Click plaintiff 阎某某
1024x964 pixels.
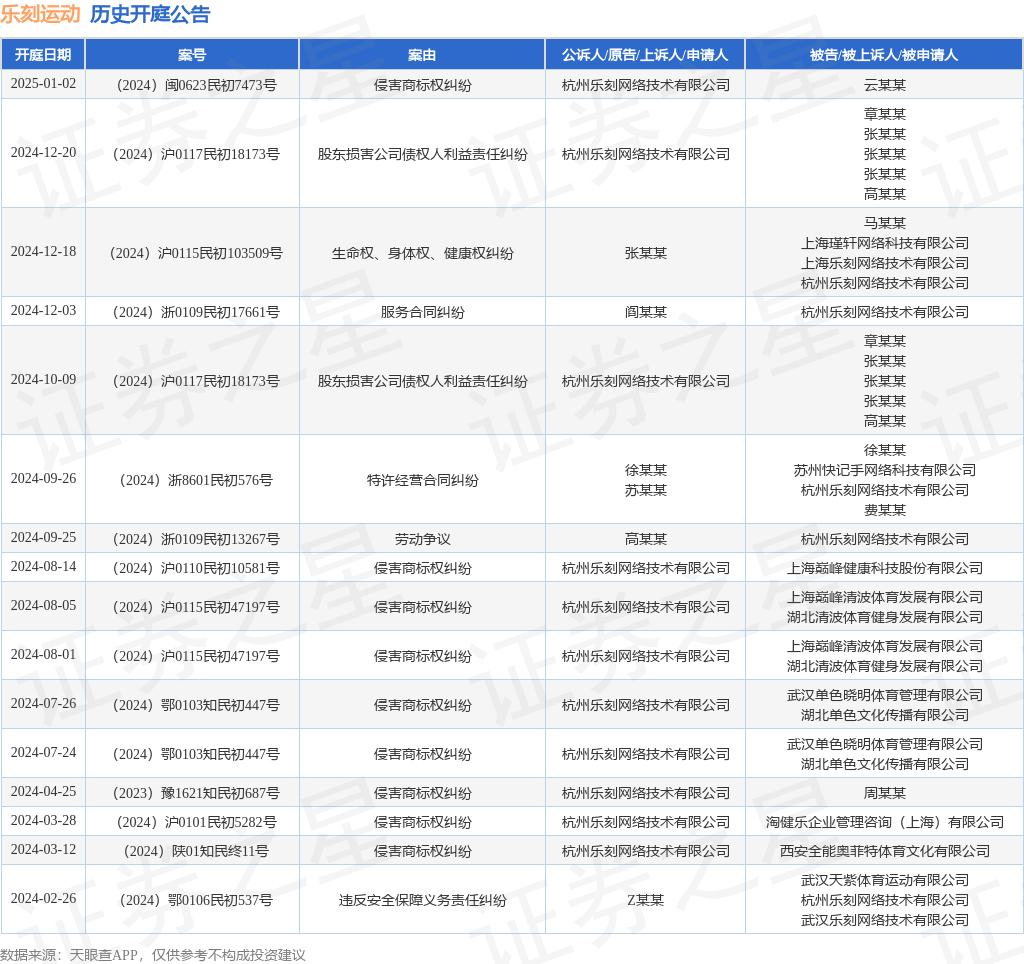(645, 312)
